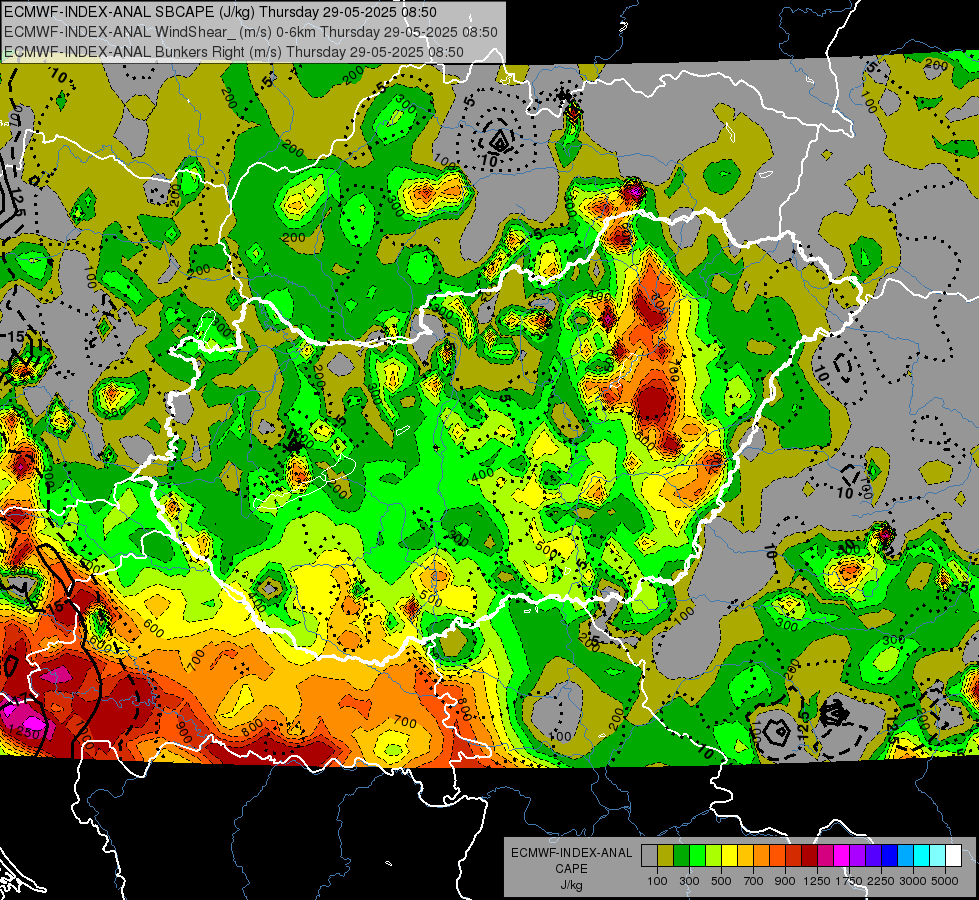Select the pure yellow legend swatch
The width and height of the screenshot is (979, 900).
coord(729,856)
